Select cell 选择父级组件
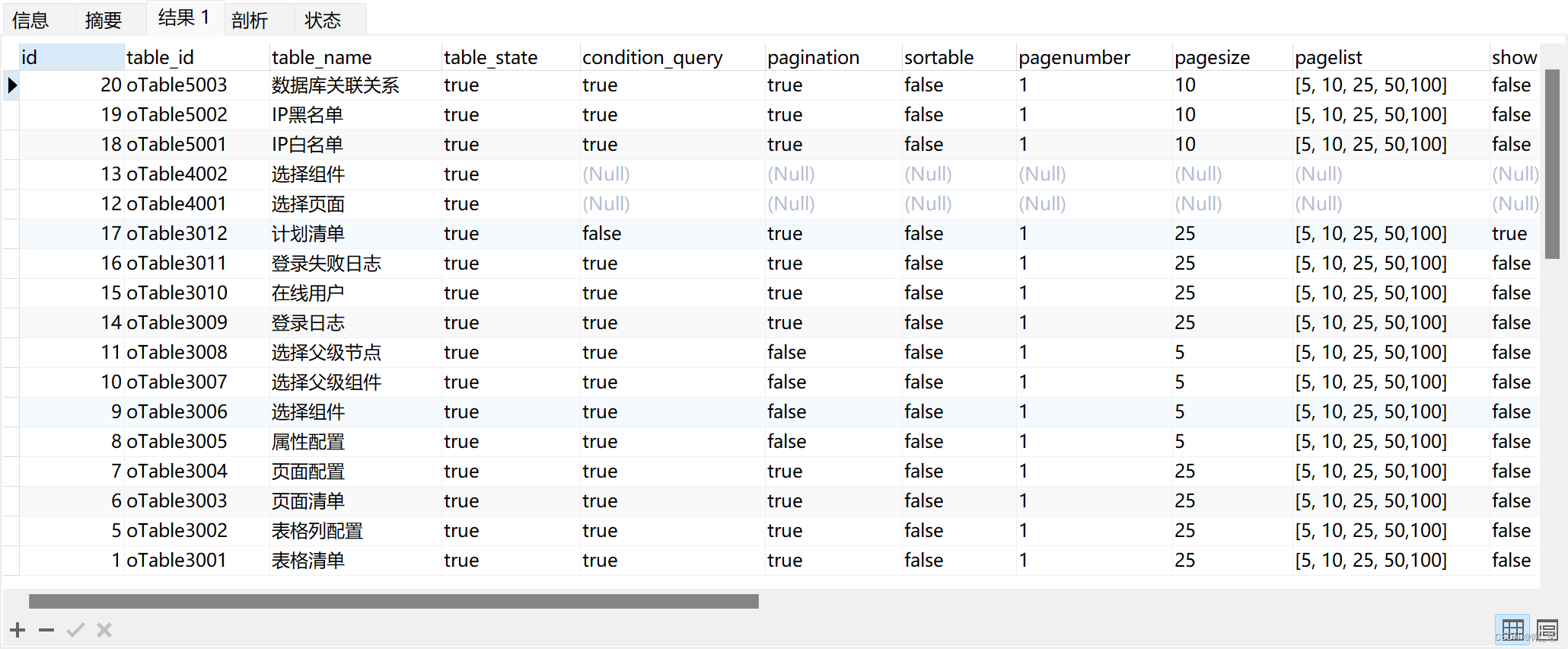 [x=355, y=382]
